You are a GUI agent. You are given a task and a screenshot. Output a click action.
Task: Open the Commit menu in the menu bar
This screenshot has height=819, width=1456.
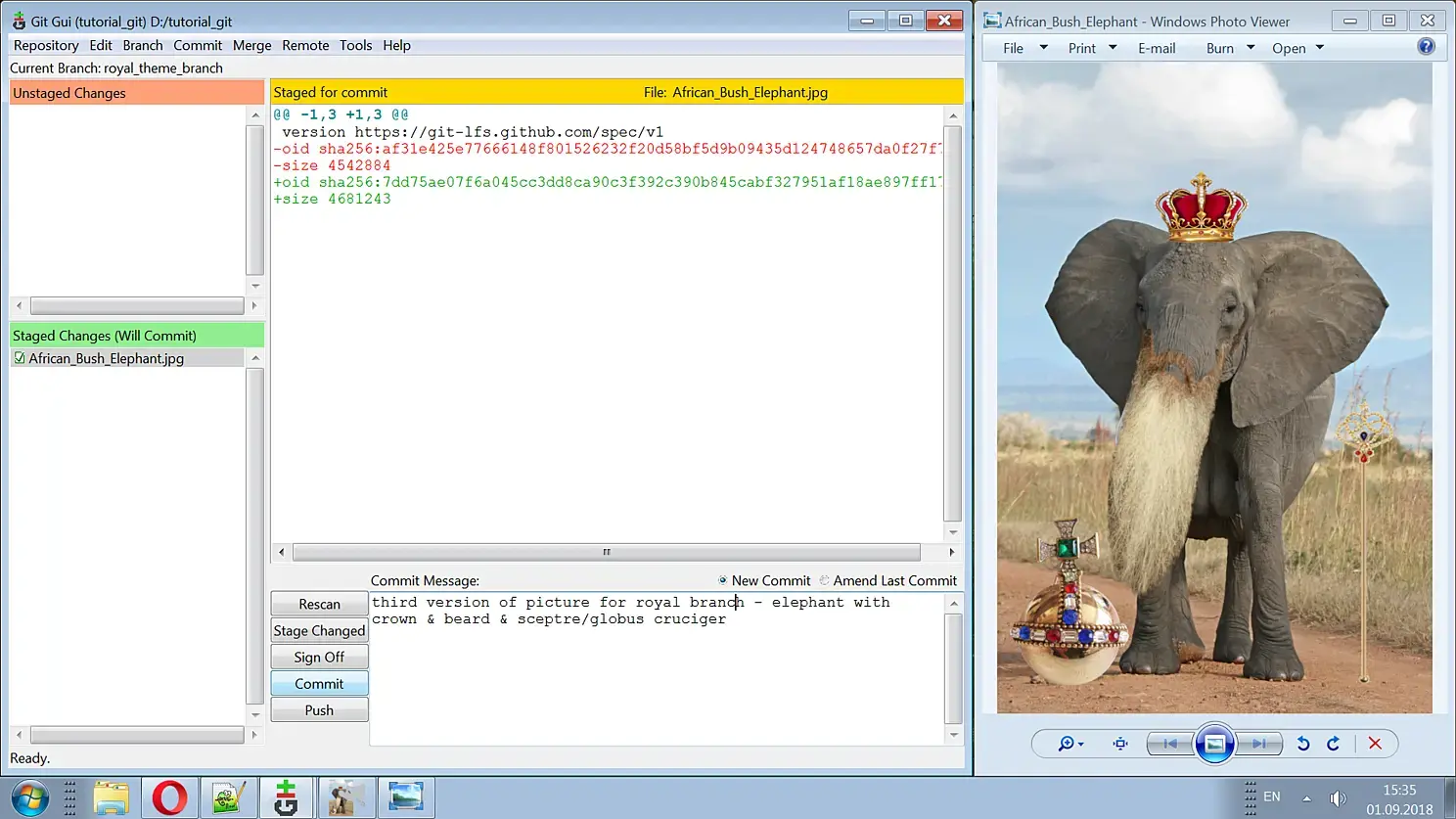point(198,45)
